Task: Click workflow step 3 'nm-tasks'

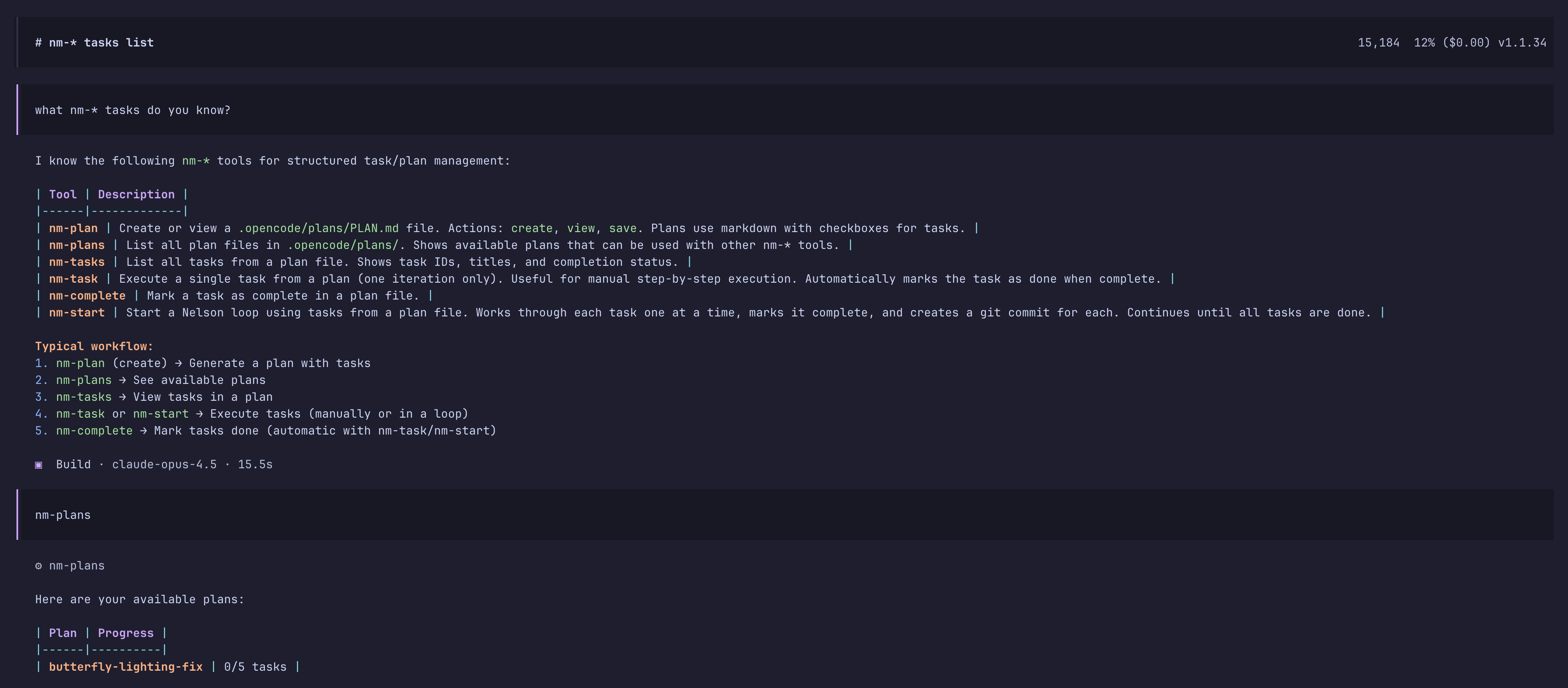Action: [x=84, y=397]
